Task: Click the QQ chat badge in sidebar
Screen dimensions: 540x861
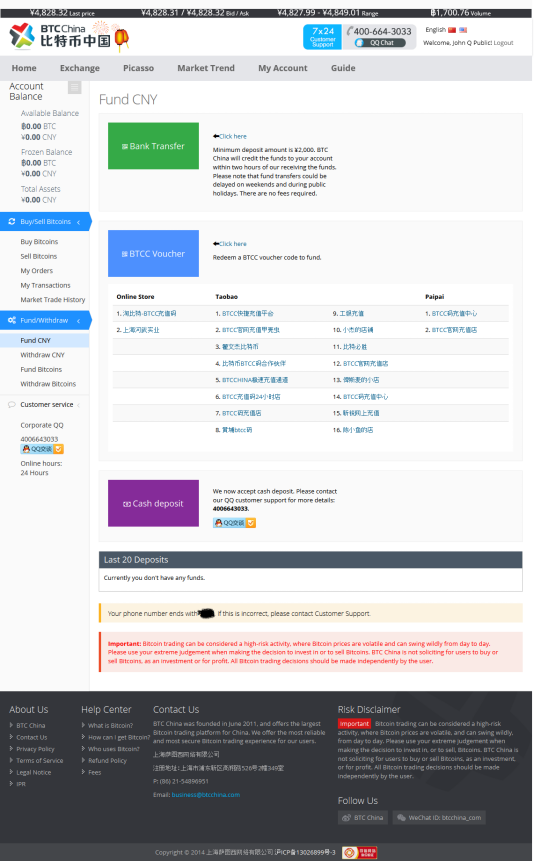Action: (x=42, y=449)
